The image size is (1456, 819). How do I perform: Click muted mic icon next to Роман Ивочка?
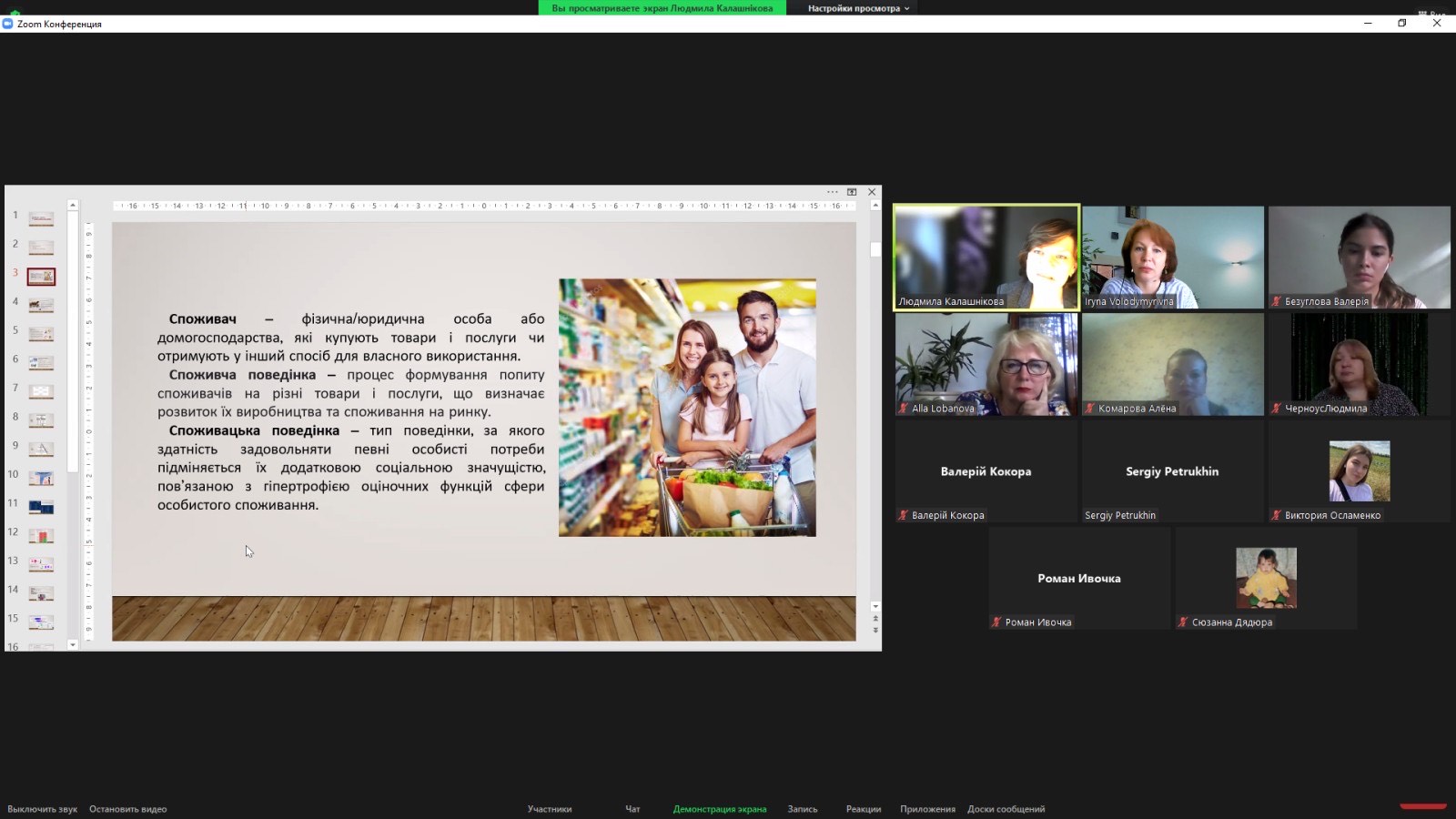click(997, 622)
